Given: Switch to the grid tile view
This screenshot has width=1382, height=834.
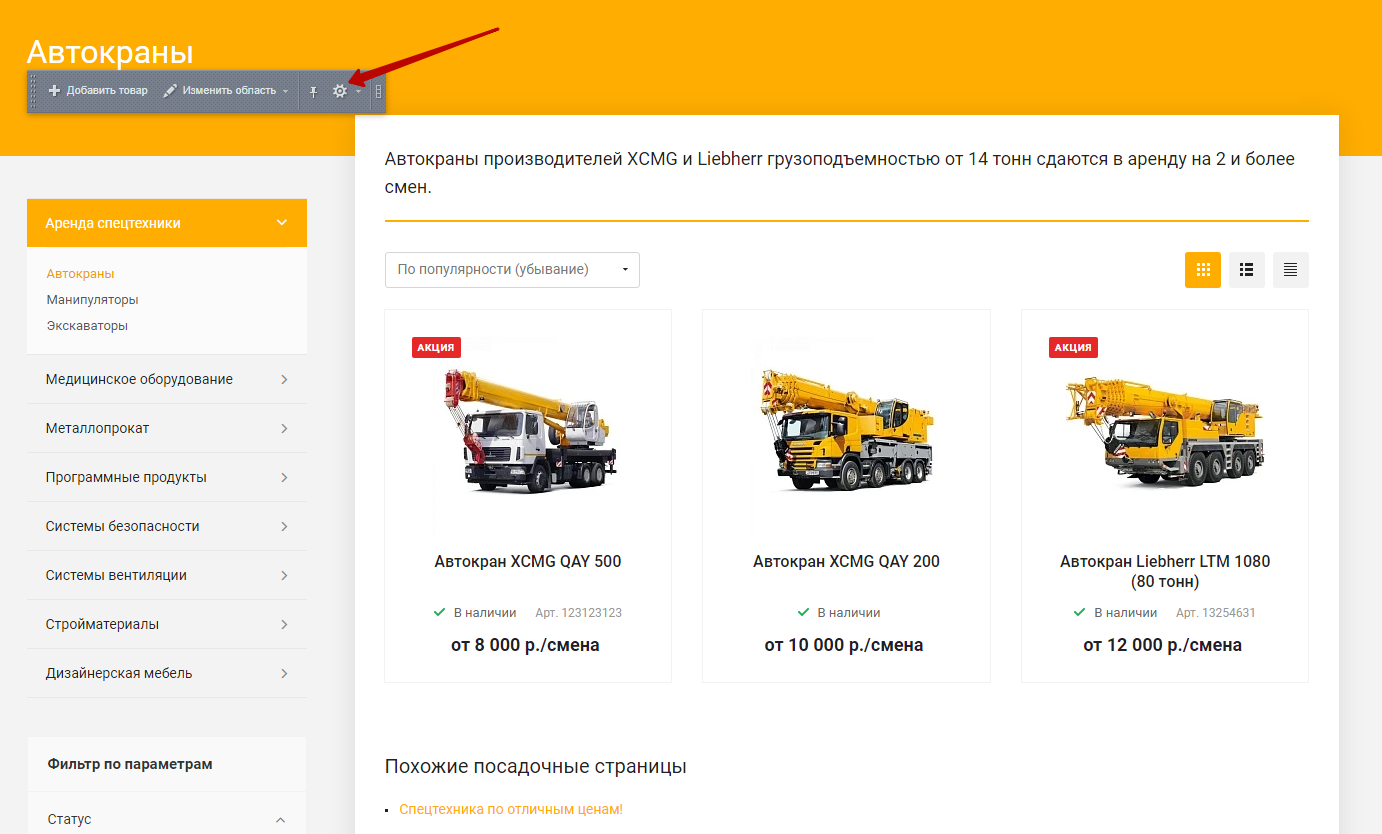Looking at the screenshot, I should pyautogui.click(x=1203, y=270).
